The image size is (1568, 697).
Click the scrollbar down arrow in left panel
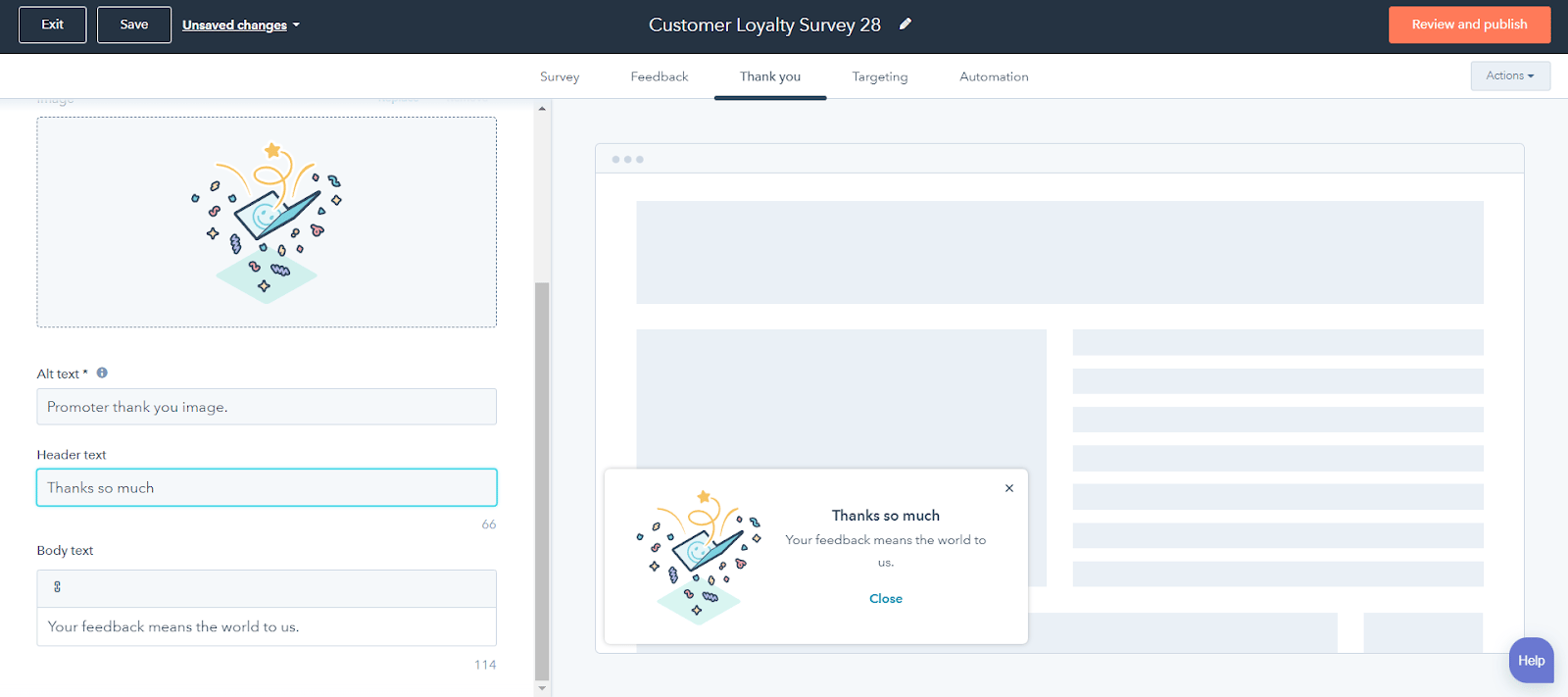(x=542, y=688)
